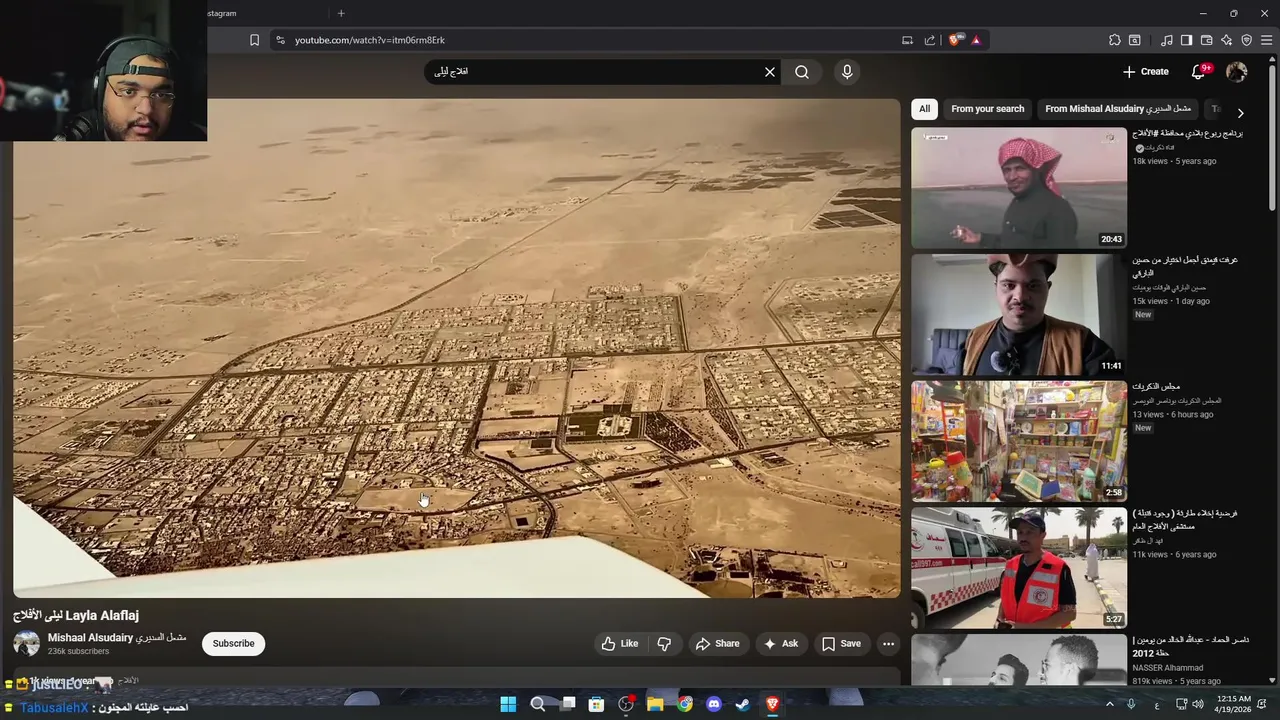1280x720 pixels.
Task: Start voice search with the microphone icon
Action: (847, 72)
